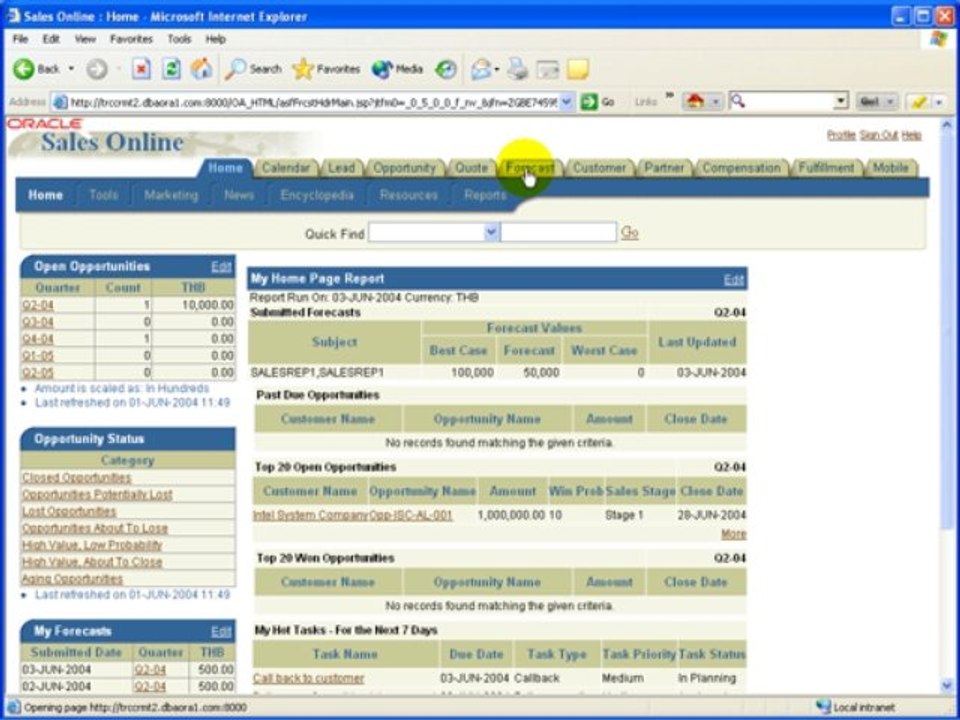Open the Opp-ISC-AL-001 opportunity link
Image resolution: width=960 pixels, height=720 pixels.
coord(410,515)
